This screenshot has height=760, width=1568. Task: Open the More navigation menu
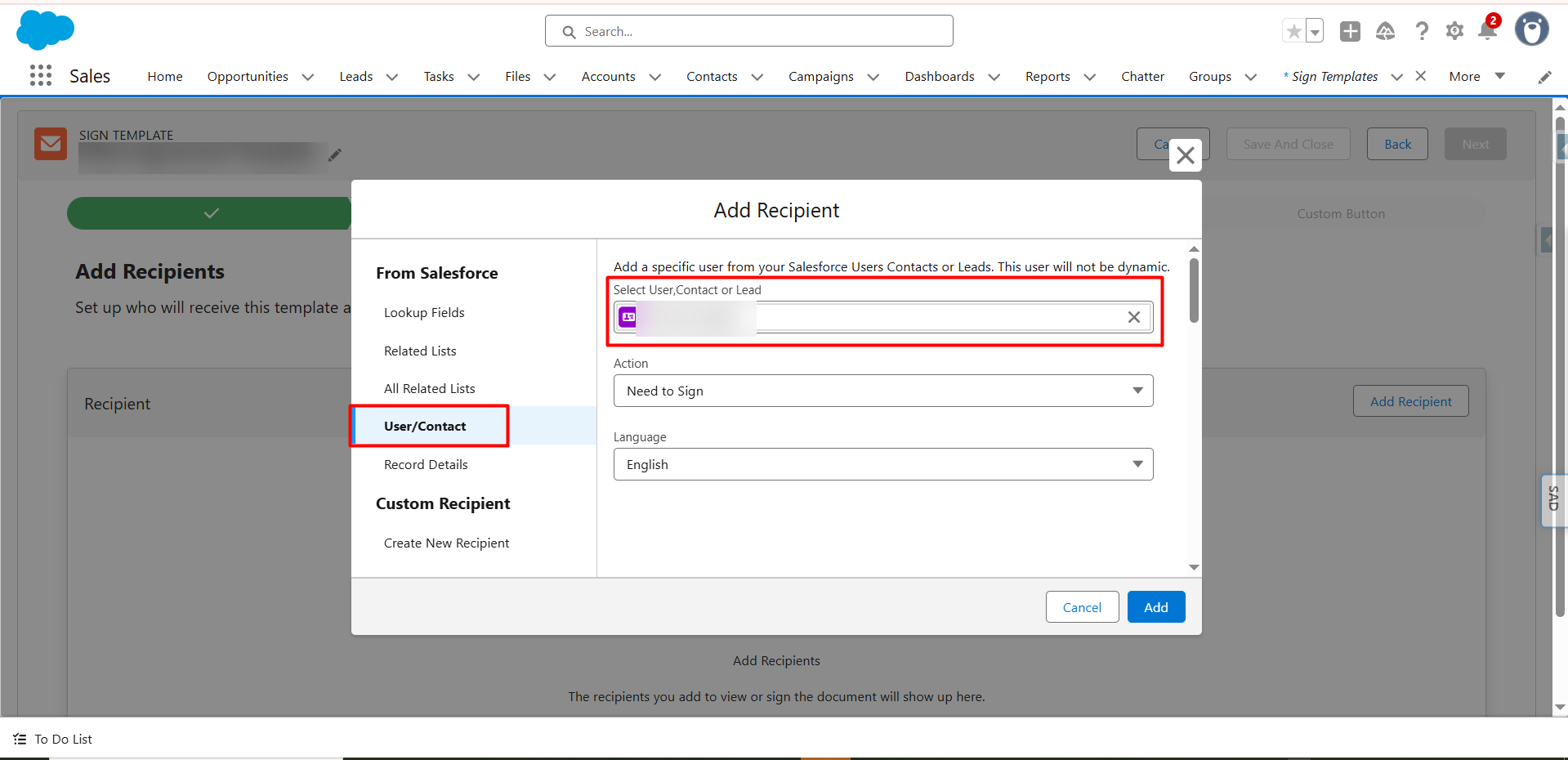pos(1476,76)
